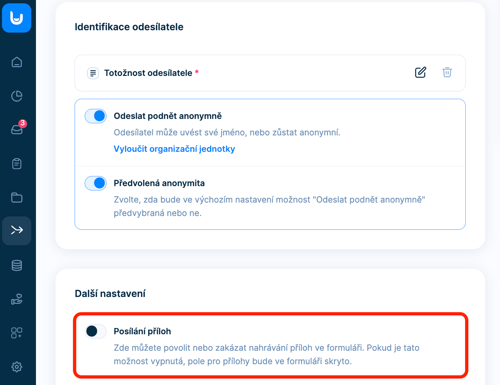Delete the Totožnost odesílatele field
Screen dimensions: 500x385
447,72
